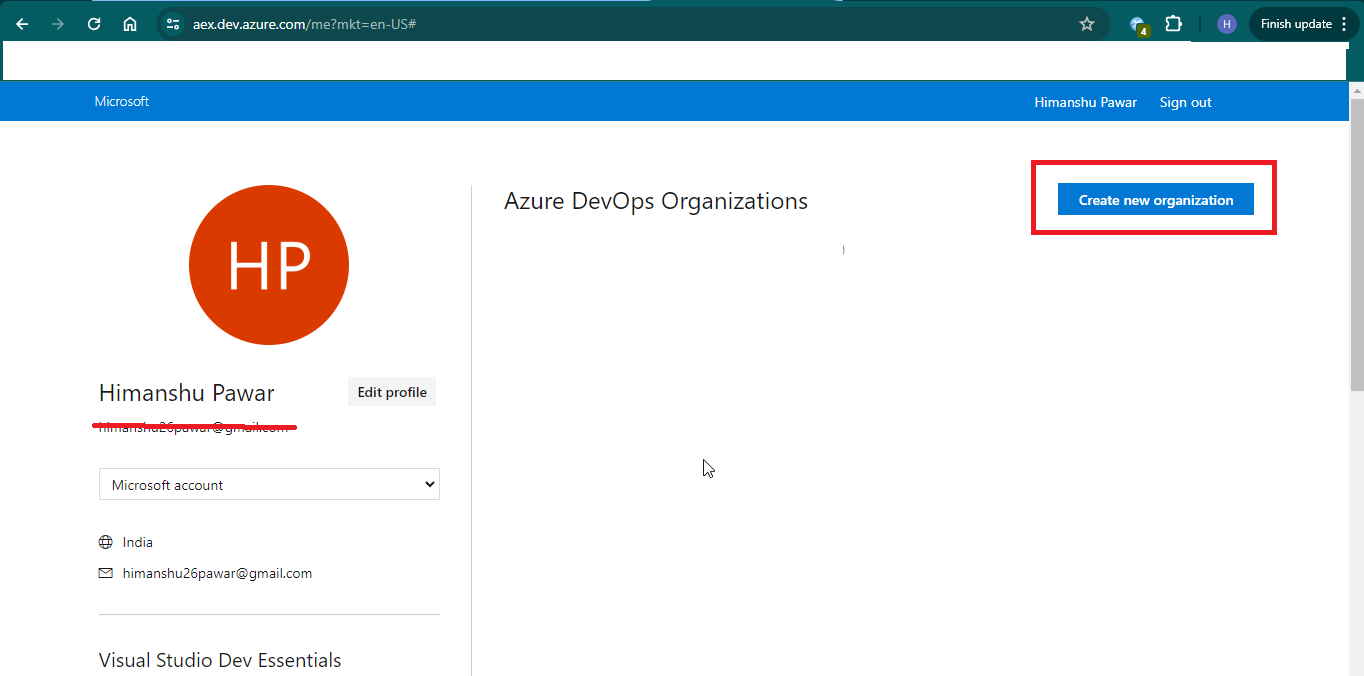Sign out of the account
This screenshot has height=676, width=1364.
pyautogui.click(x=1185, y=101)
